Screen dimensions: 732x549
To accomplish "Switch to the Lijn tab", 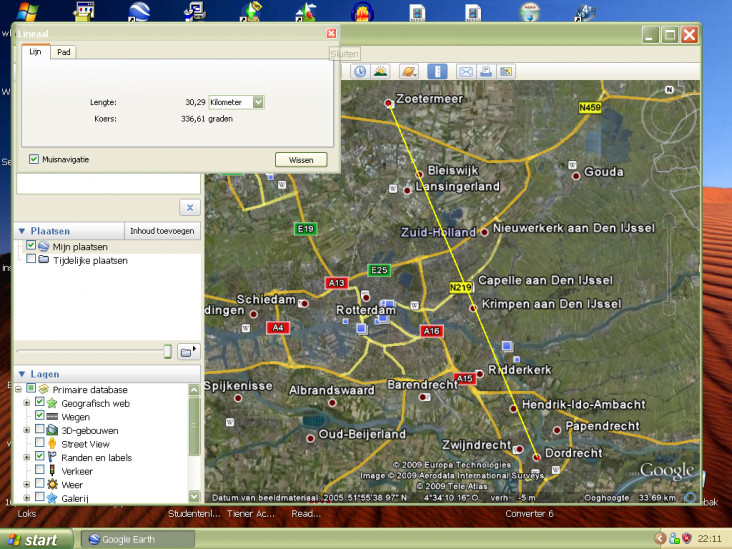I will coord(35,51).
